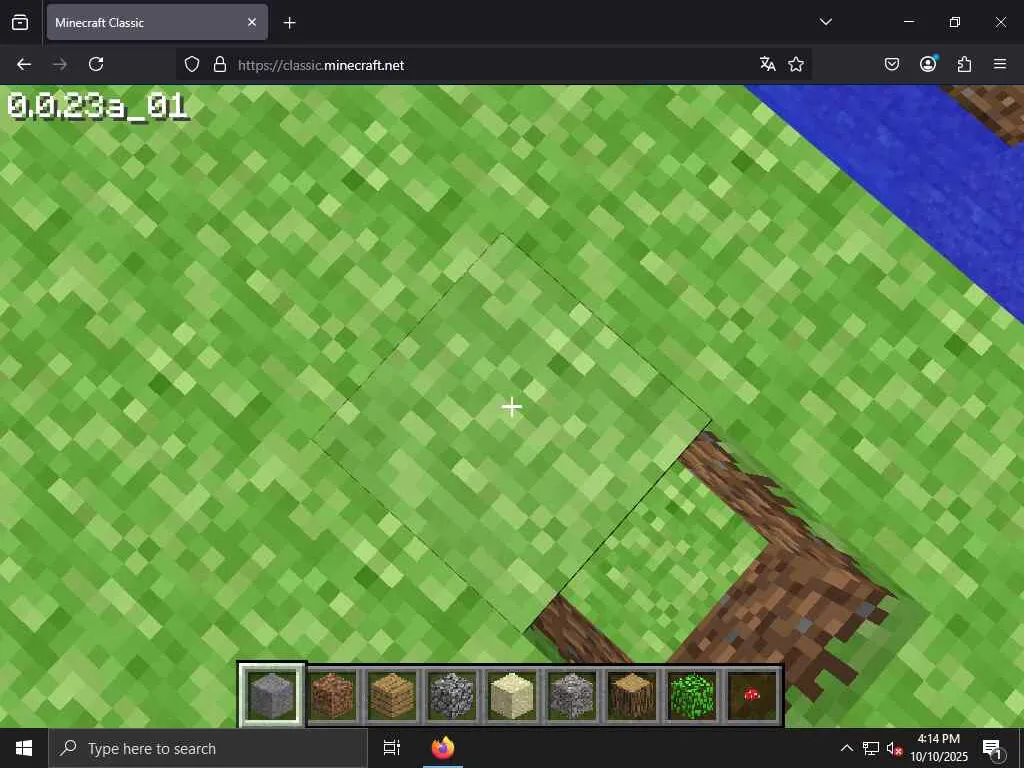Select the wood log block
Viewport: 1024px width, 768px height.
tap(632, 696)
